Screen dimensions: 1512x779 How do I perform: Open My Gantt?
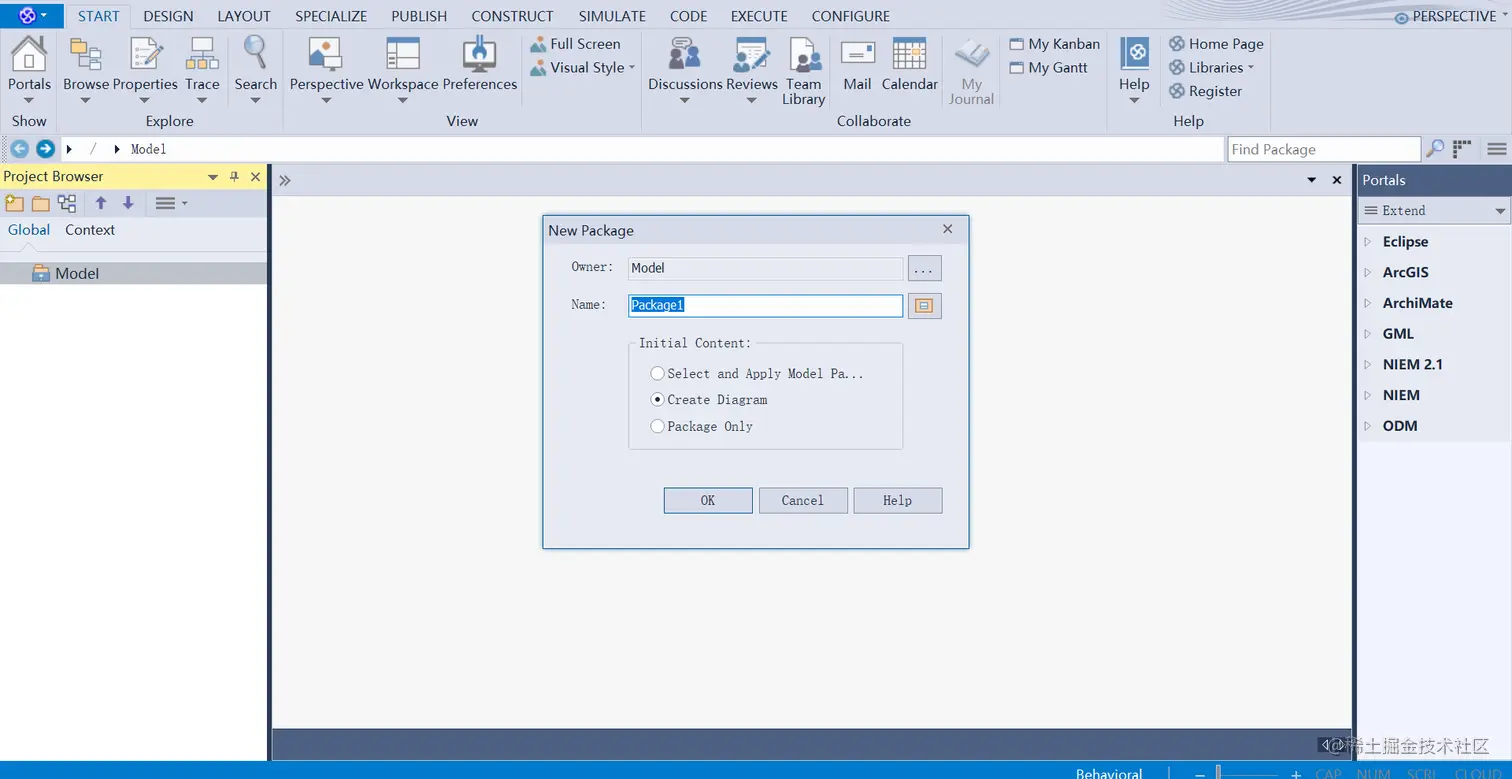click(x=1048, y=68)
